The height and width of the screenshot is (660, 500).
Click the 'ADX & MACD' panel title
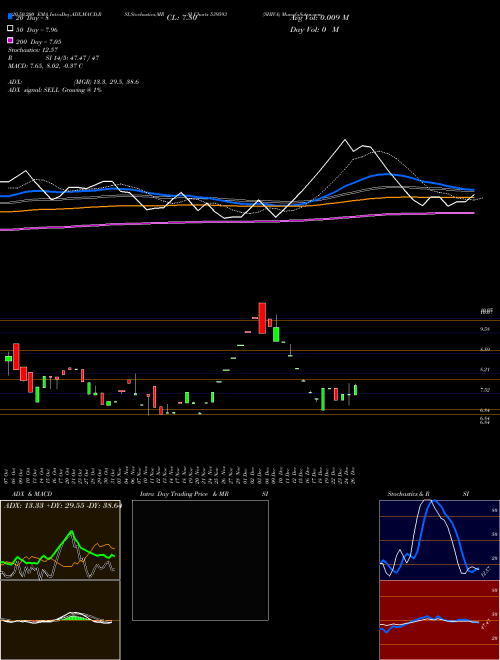[32, 494]
